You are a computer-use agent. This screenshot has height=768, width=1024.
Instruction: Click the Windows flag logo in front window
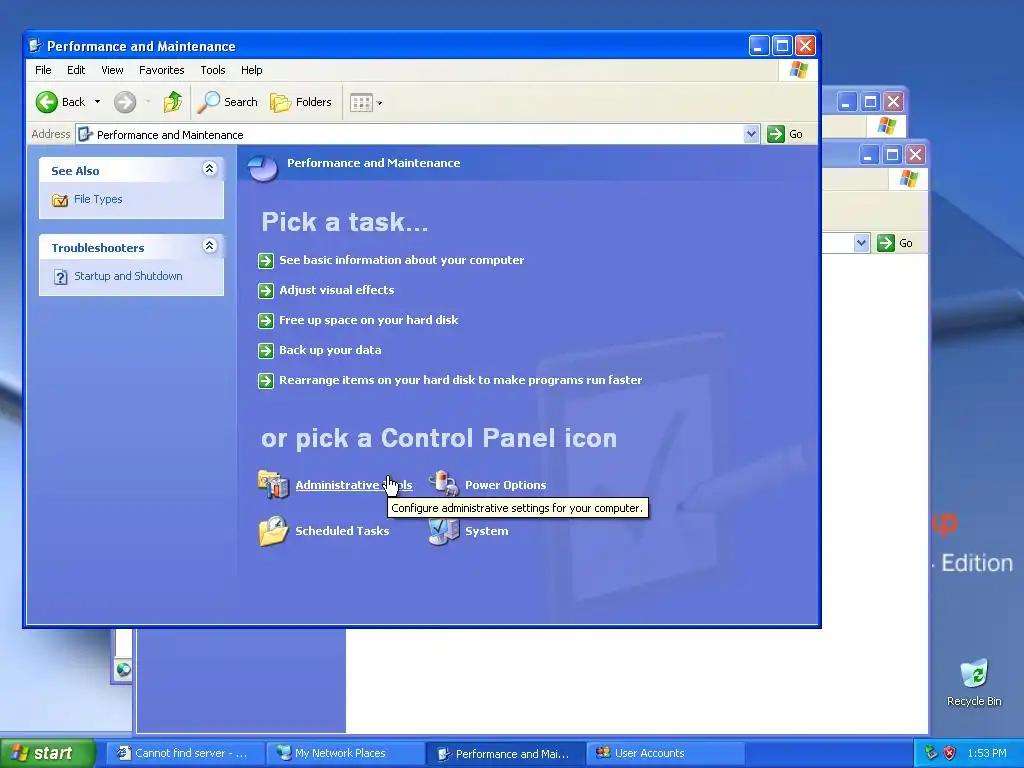798,70
